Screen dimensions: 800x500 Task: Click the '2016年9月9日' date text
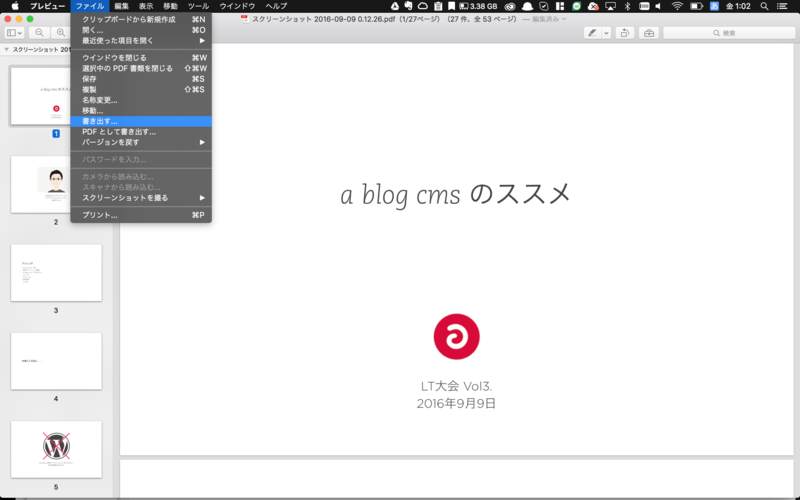[456, 404]
